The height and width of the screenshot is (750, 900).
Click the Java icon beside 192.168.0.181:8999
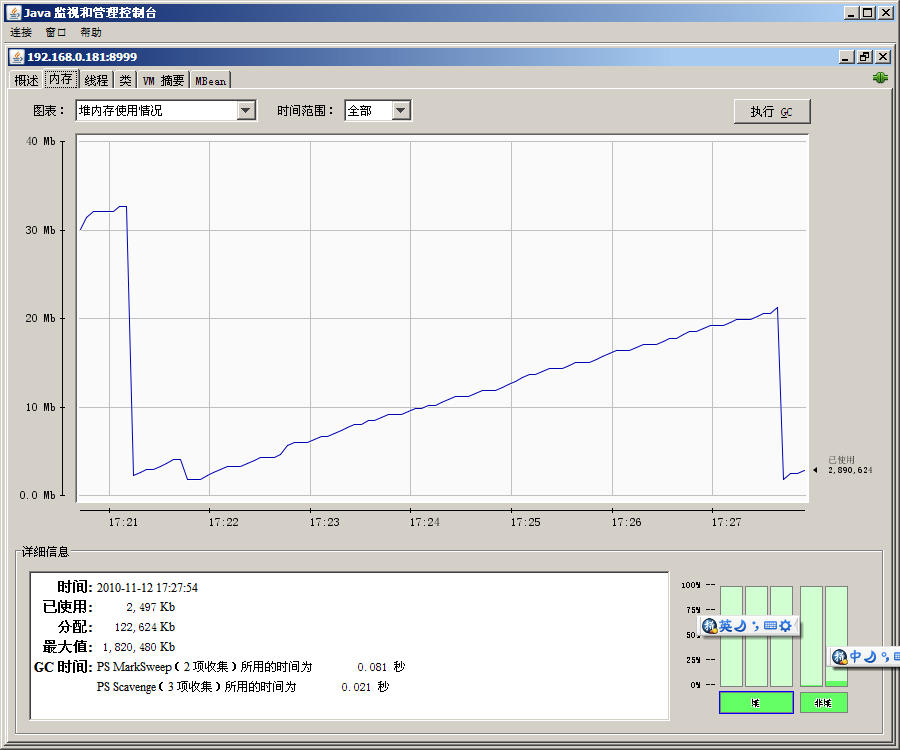tap(17, 57)
